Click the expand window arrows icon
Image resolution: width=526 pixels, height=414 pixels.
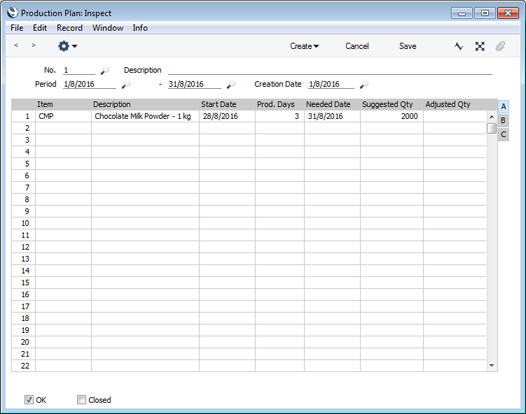(480, 46)
